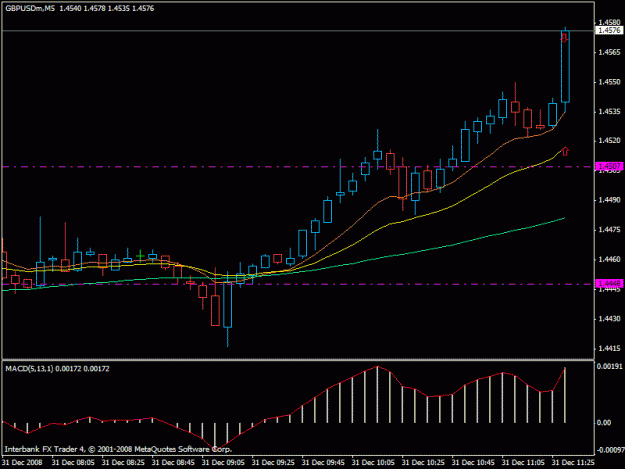Click the 31 Dec 2008 date label
The image size is (625, 469).
[22, 463]
